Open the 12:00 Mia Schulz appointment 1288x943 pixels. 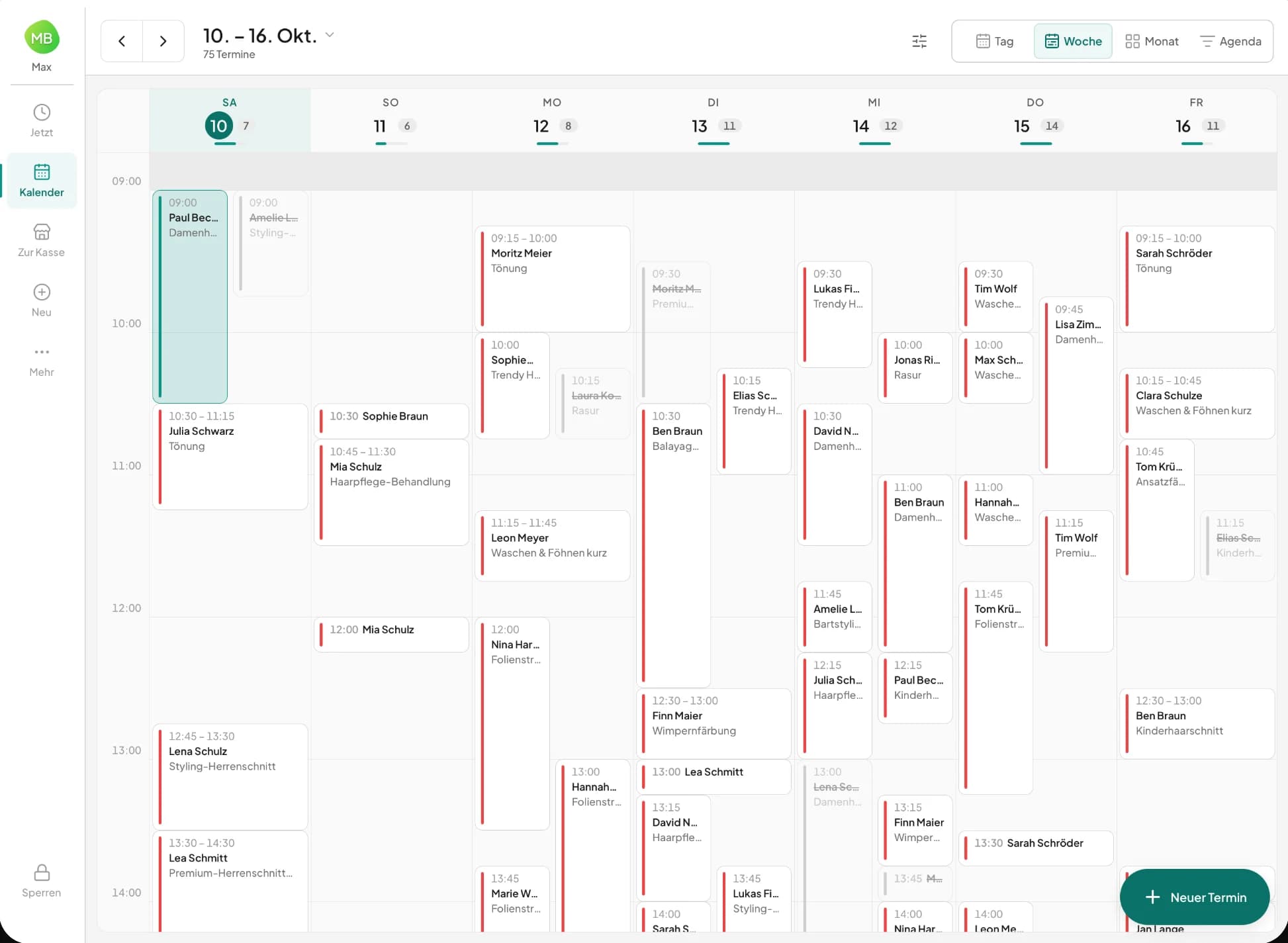391,635
